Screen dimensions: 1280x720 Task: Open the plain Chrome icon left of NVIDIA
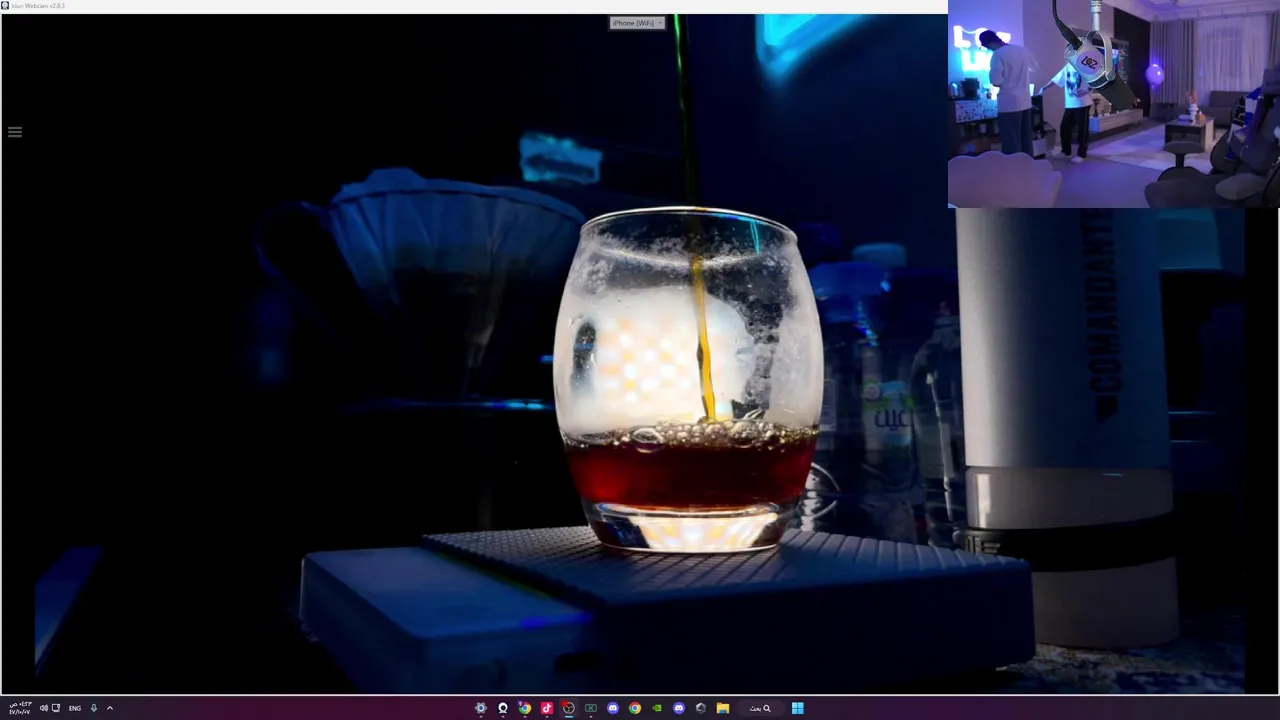pyautogui.click(x=635, y=708)
